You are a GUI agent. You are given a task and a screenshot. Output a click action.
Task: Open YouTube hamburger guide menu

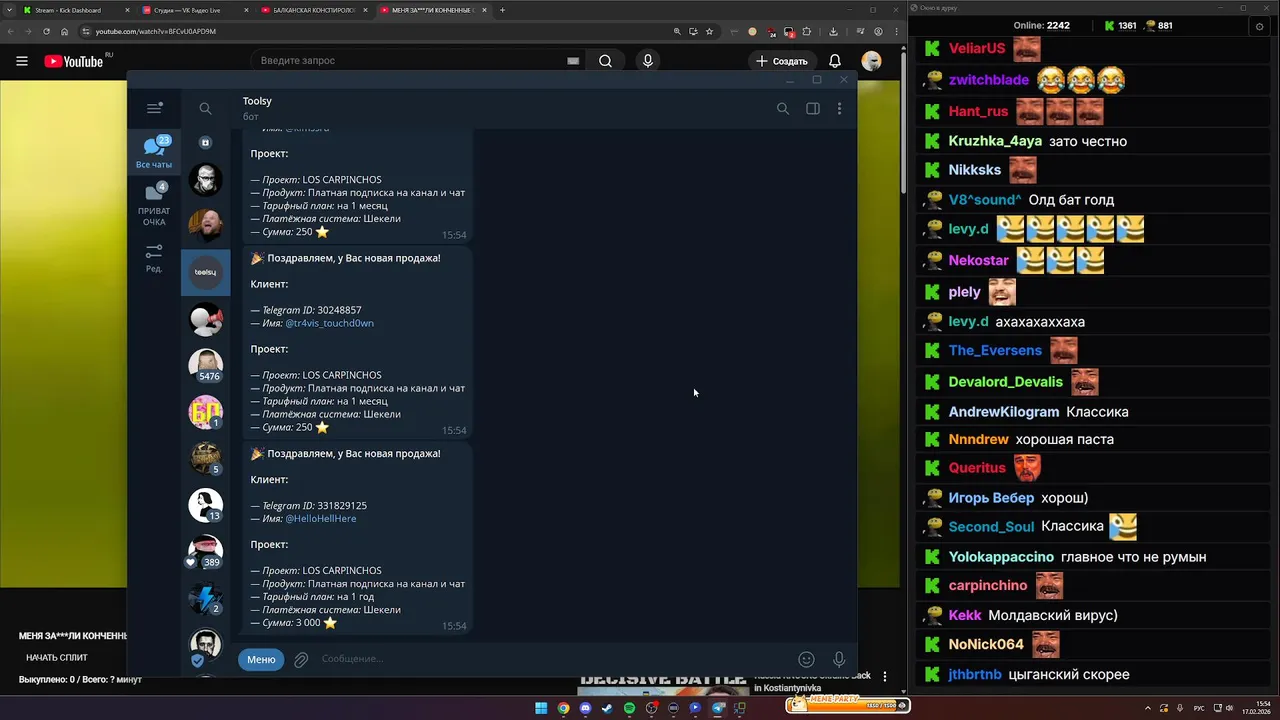pyautogui.click(x=22, y=61)
